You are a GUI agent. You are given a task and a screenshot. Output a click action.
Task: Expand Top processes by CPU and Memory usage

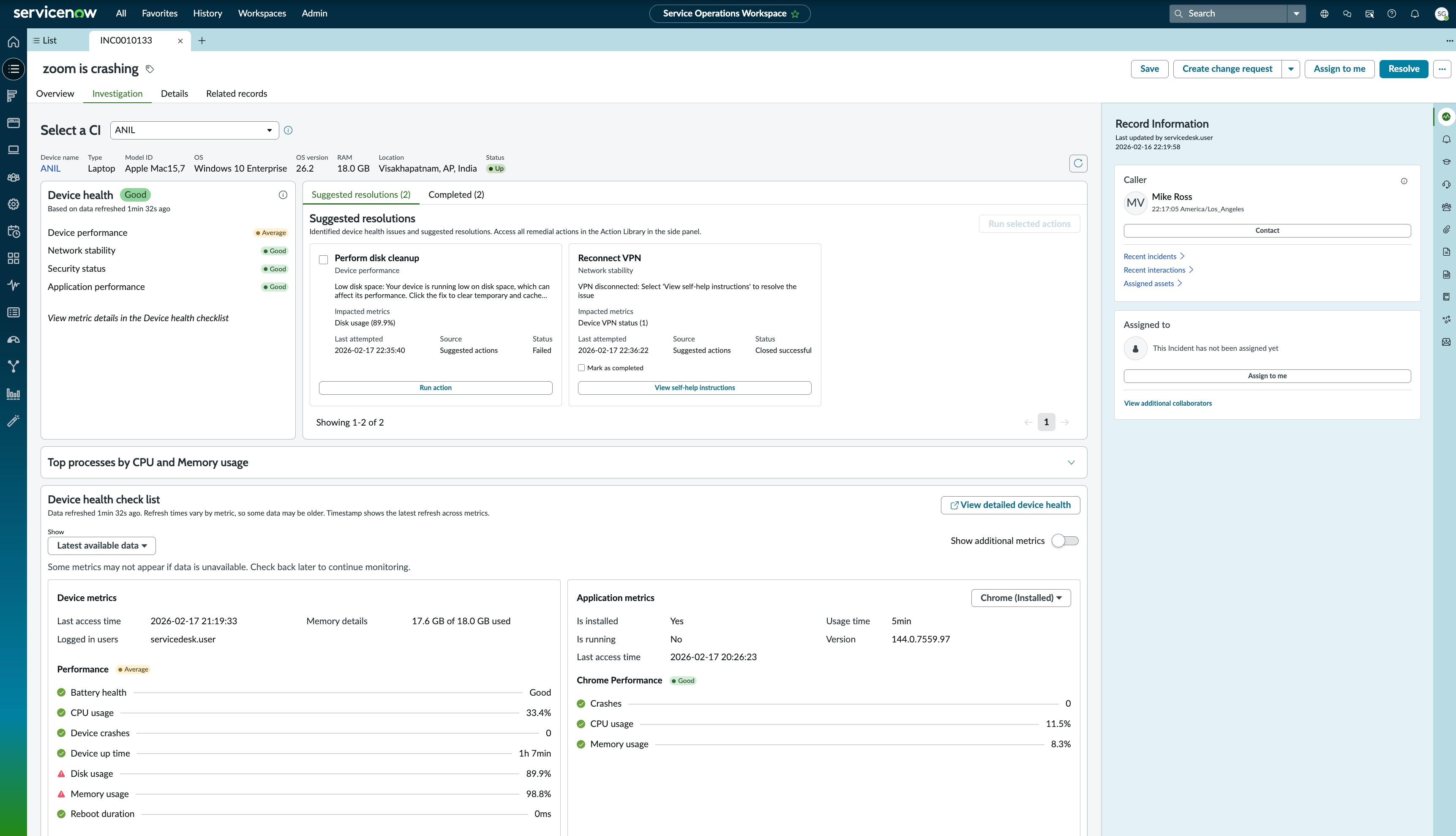coord(1071,463)
